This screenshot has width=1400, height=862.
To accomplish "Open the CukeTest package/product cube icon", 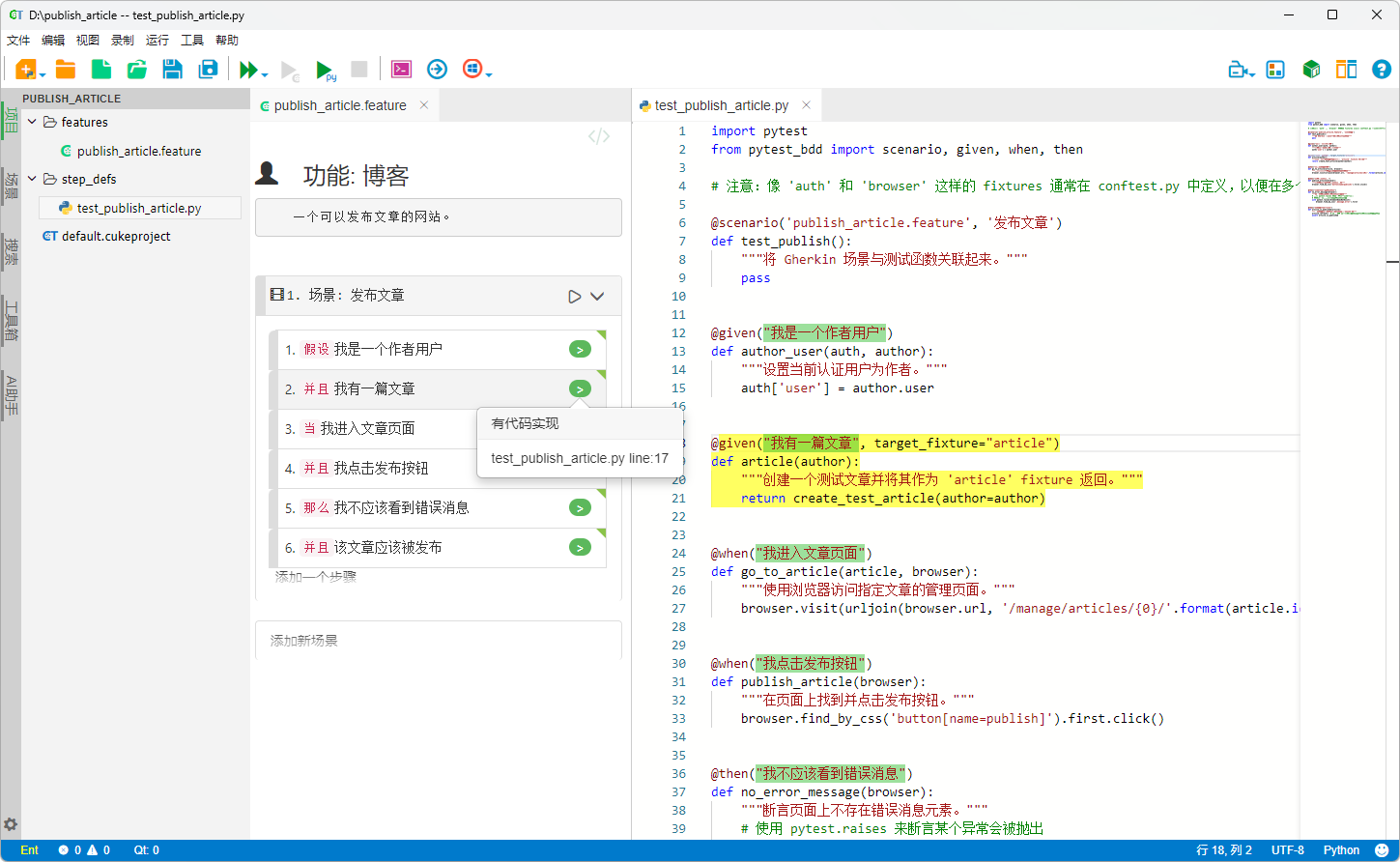I will coord(1311,69).
